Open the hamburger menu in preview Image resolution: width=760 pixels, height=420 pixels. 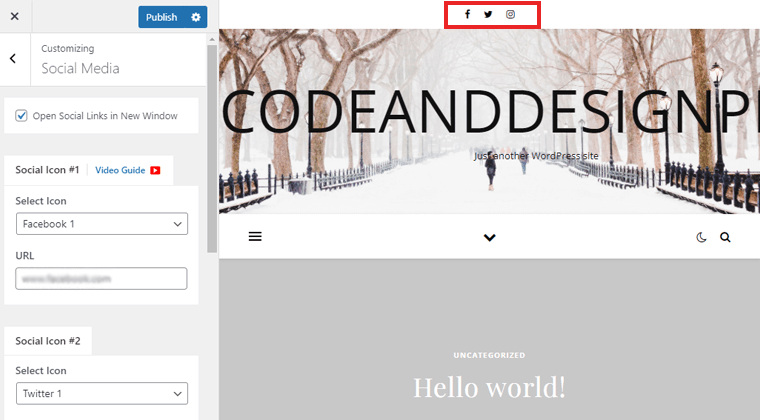[255, 237]
